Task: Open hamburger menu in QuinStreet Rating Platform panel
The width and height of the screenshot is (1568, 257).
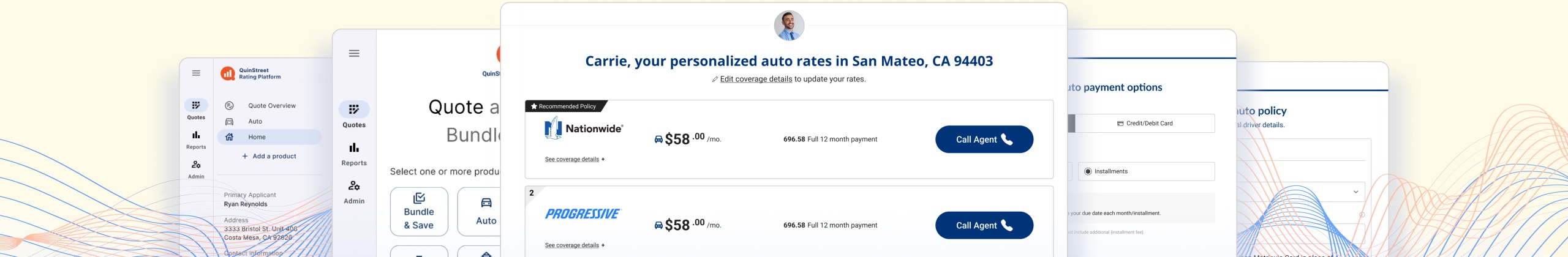Action: [x=196, y=73]
